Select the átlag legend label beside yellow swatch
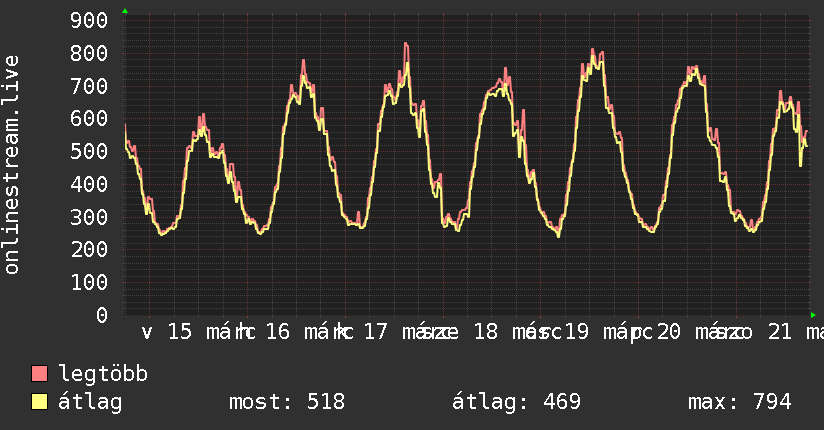The width and height of the screenshot is (824, 430). pos(90,402)
